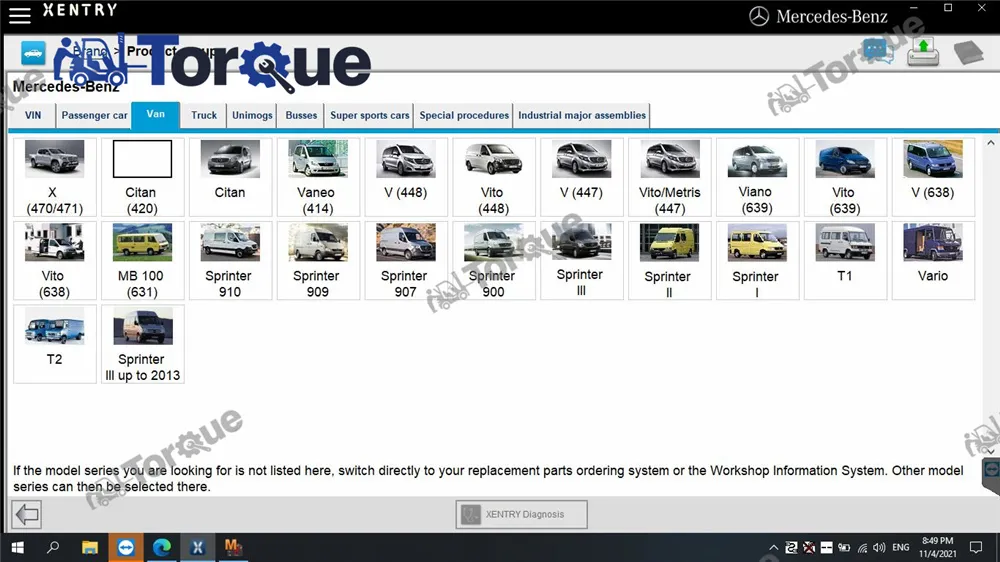Select the T1 model
This screenshot has height=562, width=1000.
[845, 260]
